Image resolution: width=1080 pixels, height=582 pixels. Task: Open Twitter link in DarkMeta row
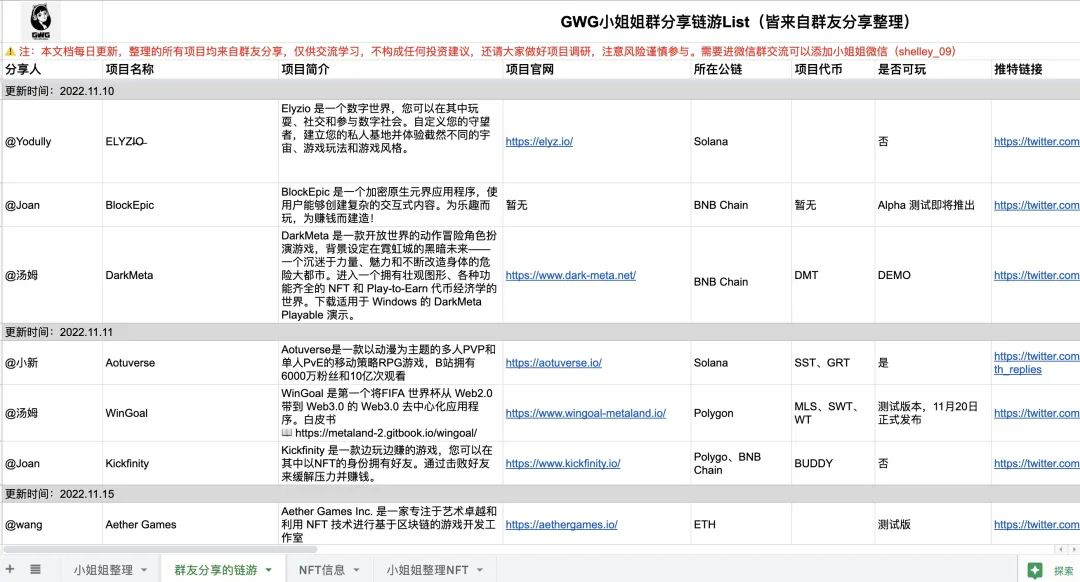click(x=1037, y=275)
